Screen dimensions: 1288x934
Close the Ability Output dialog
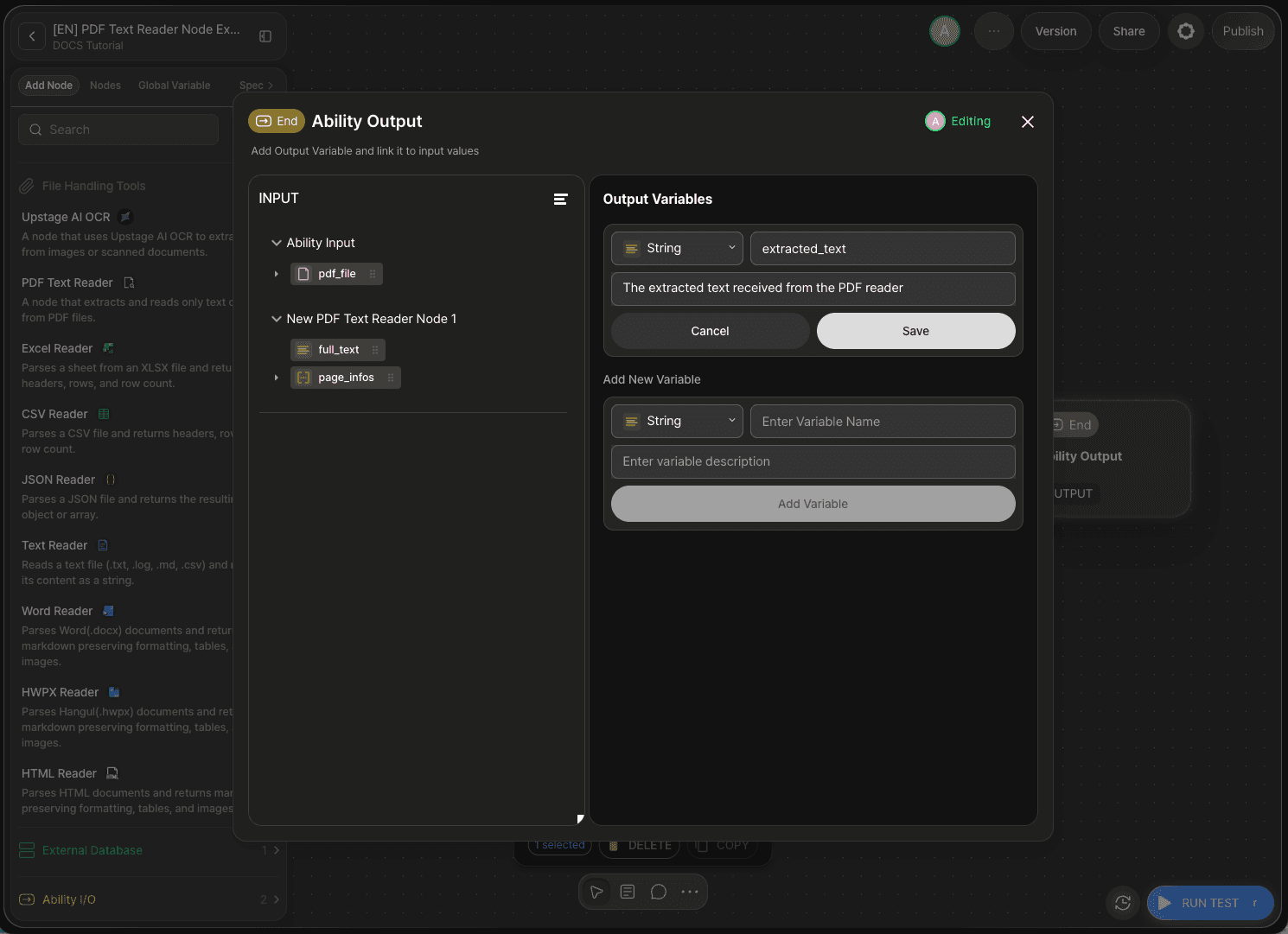pyautogui.click(x=1028, y=122)
